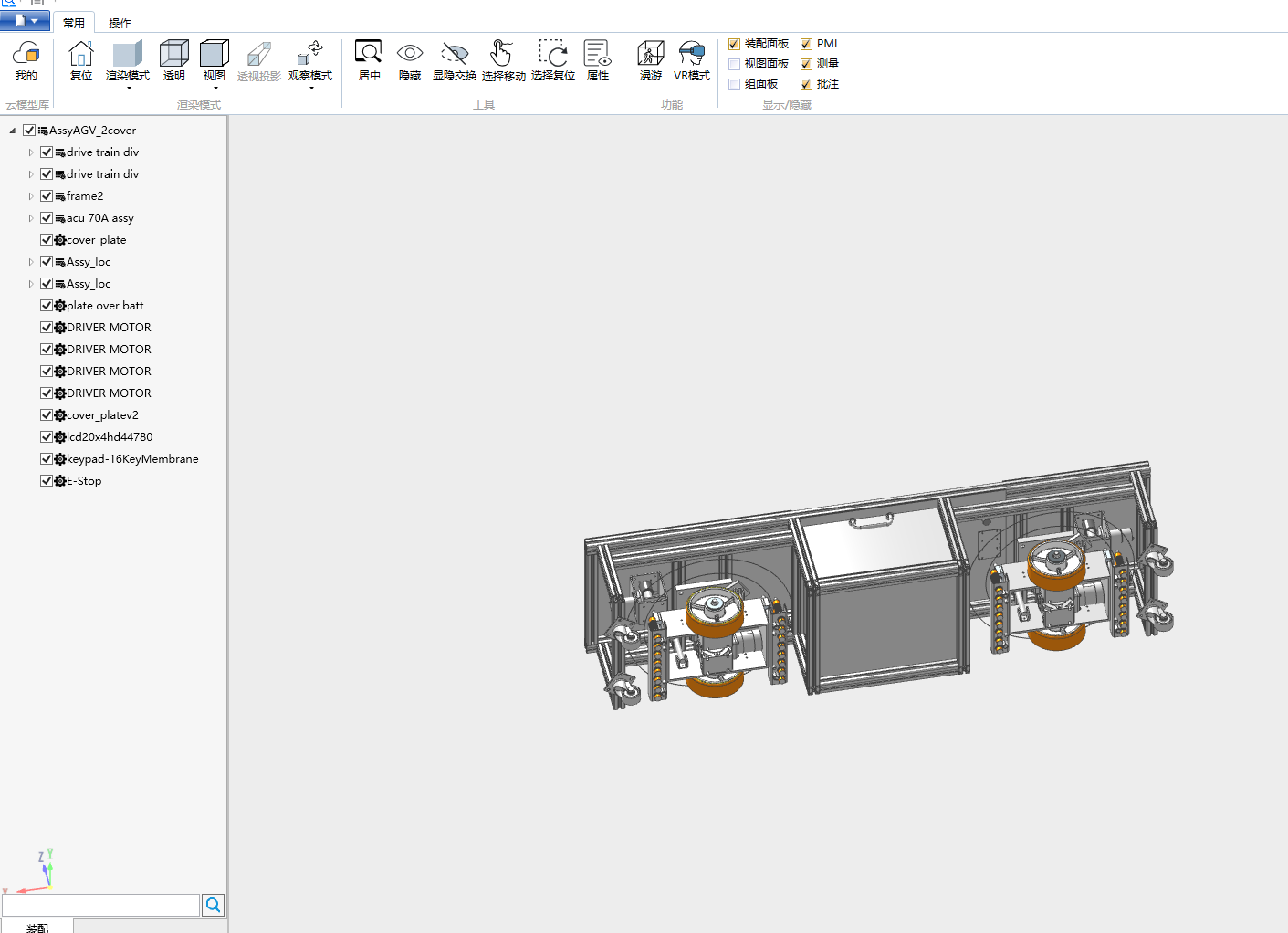This screenshot has height=933, width=1288.
Task: Activate the 选择移动 move tool
Action: point(503,60)
